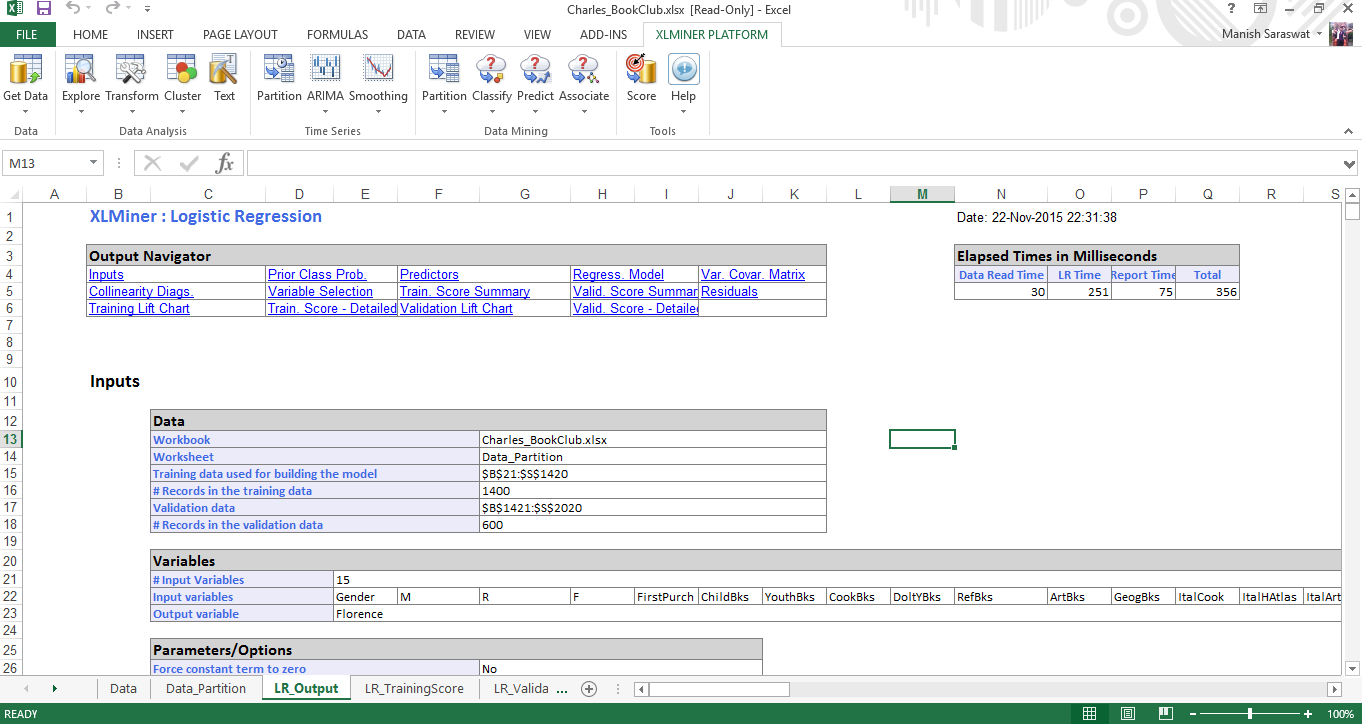Screen dimensions: 1362x724
Task: Expand the Name Box dropdown
Action: [94, 163]
